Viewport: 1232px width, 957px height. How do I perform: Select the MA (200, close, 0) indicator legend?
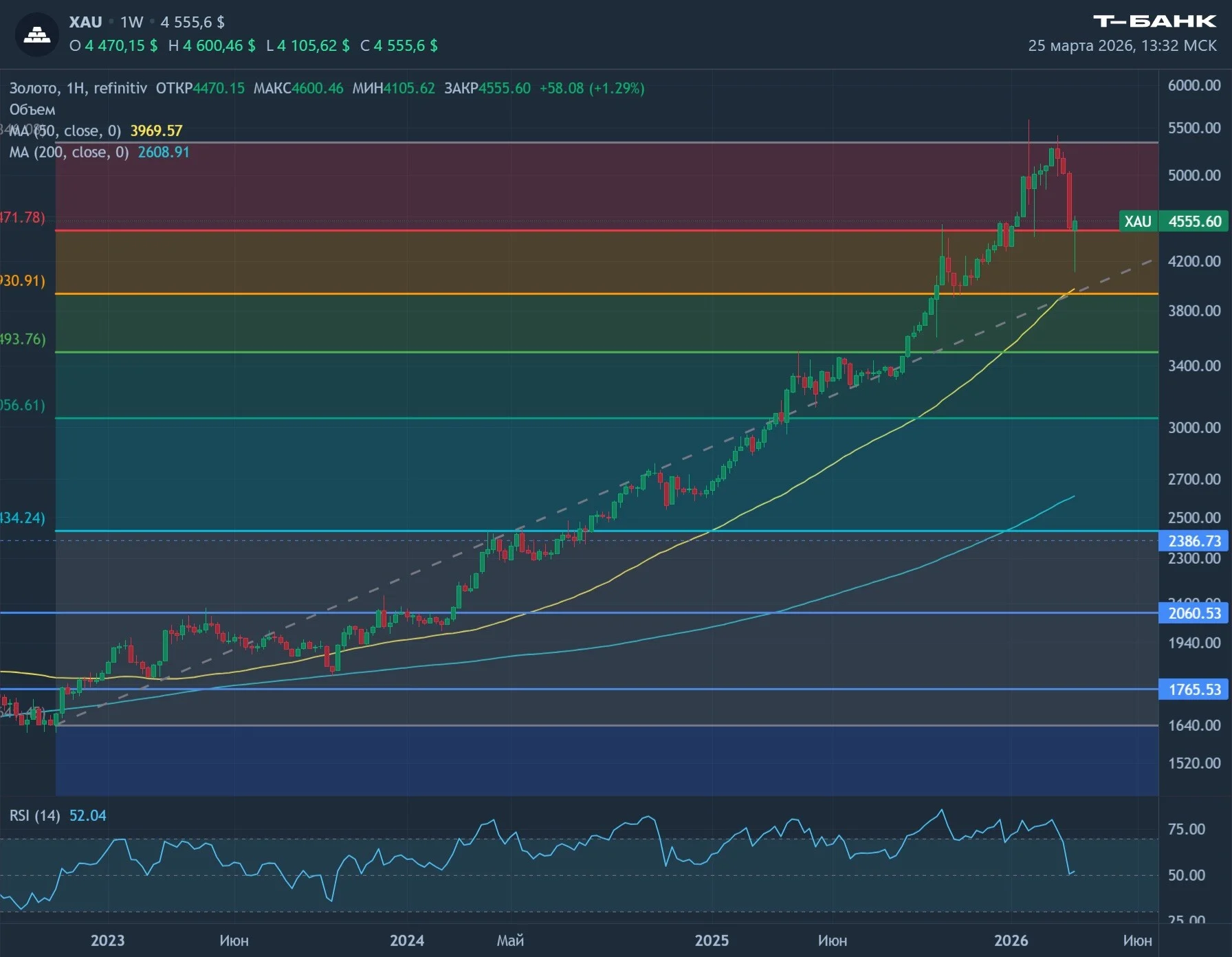click(69, 152)
